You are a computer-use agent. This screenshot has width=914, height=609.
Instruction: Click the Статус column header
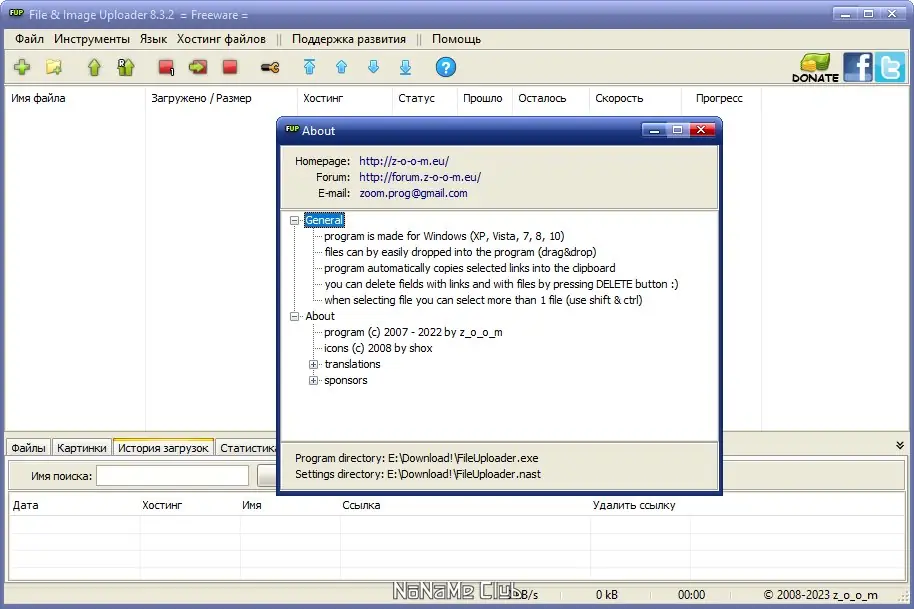425,98
